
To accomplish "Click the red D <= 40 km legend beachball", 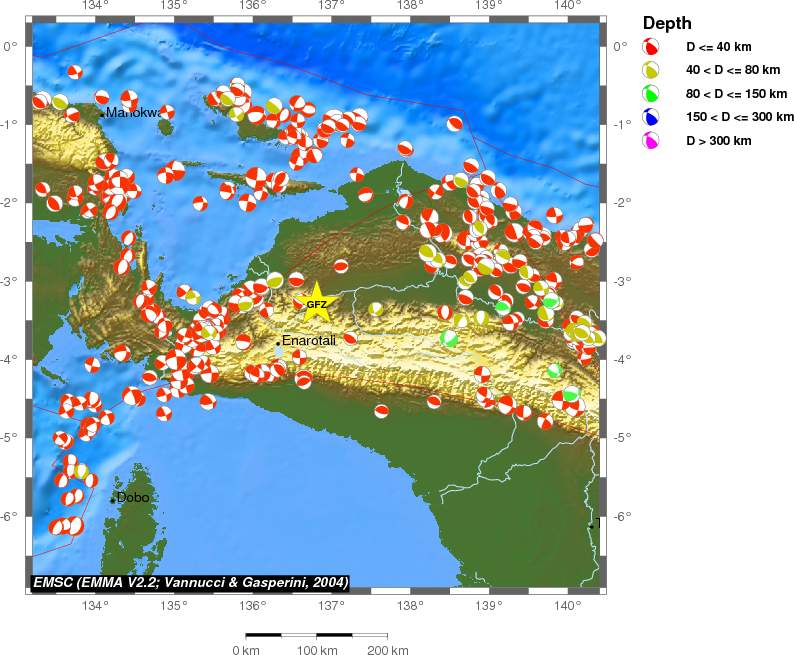I will pos(651,47).
